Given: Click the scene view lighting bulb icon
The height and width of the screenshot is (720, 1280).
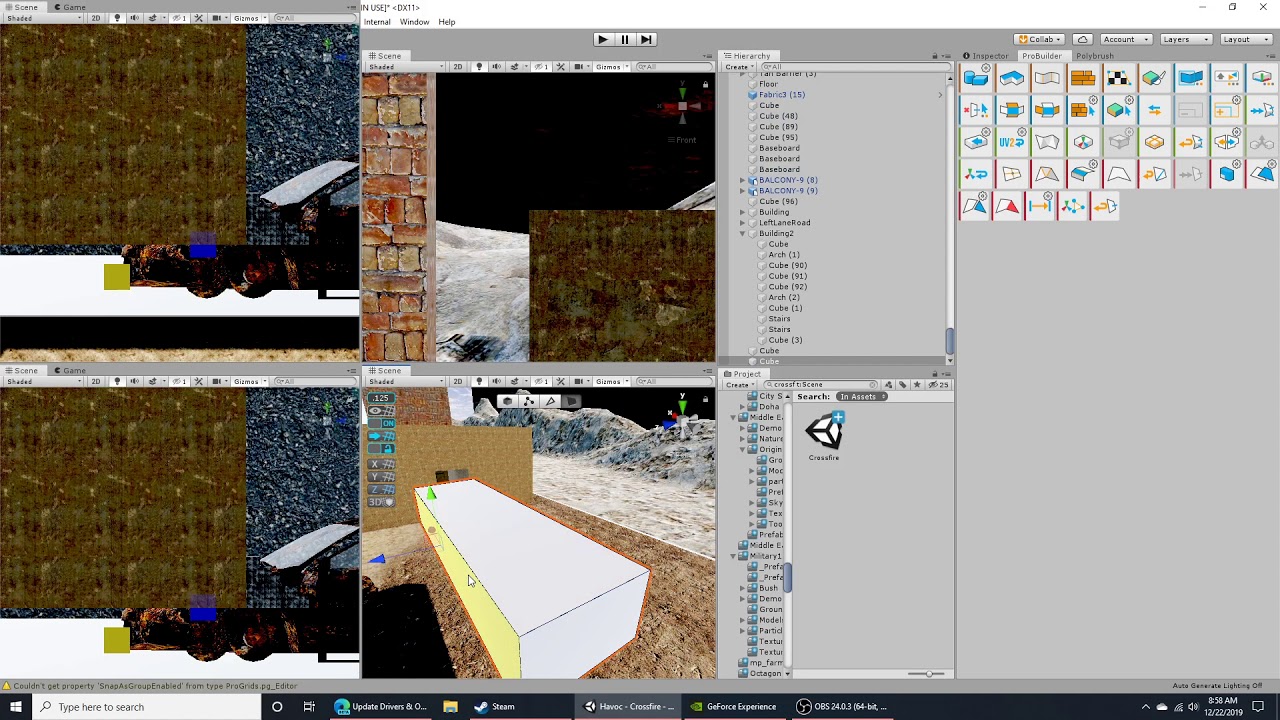Looking at the screenshot, I should pyautogui.click(x=481, y=381).
